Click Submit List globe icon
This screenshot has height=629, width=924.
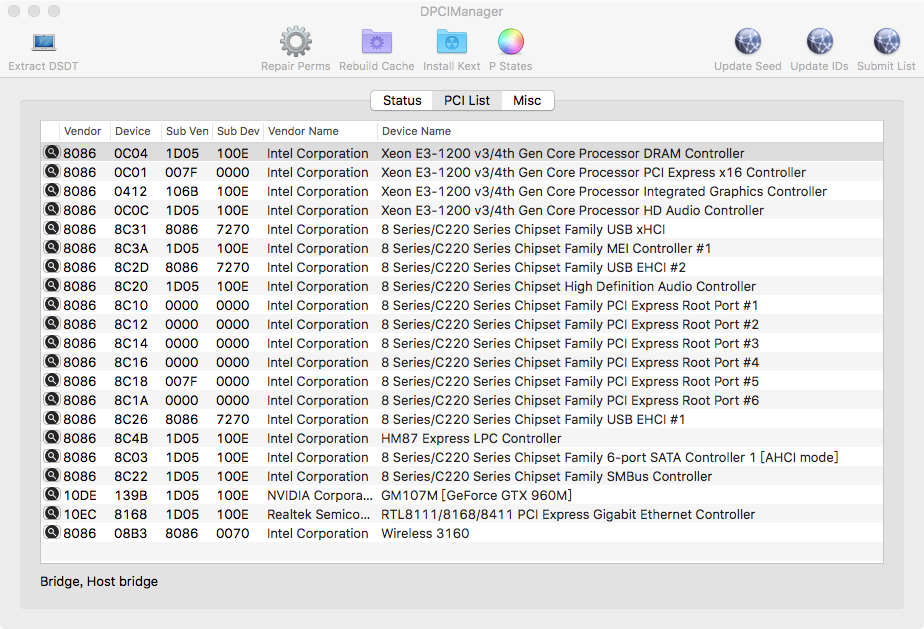coord(886,42)
